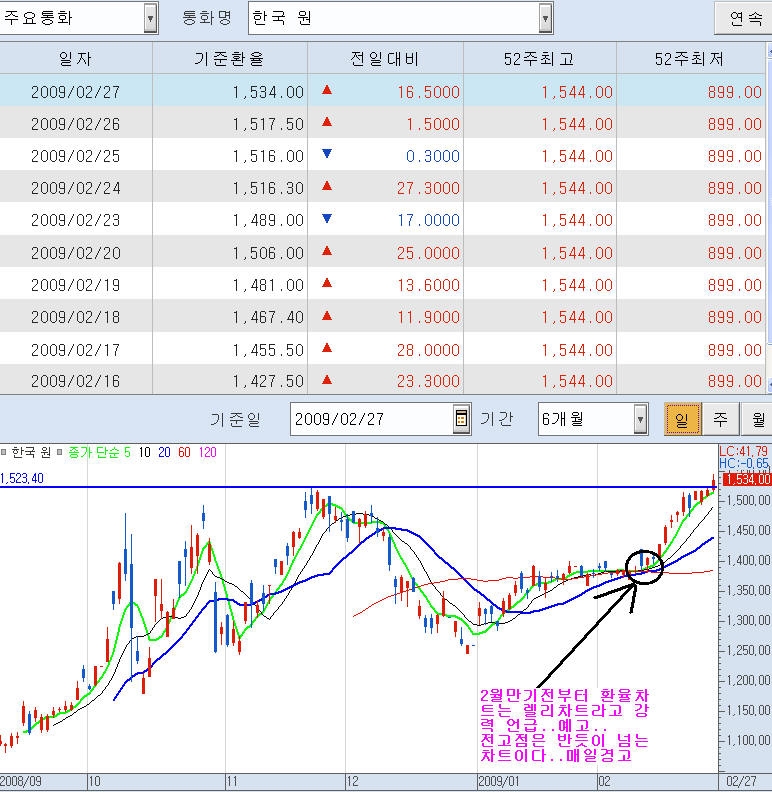Image resolution: width=772 pixels, height=792 pixels.
Task: Click the red 1,534.00 price label on chart
Action: [x=743, y=480]
